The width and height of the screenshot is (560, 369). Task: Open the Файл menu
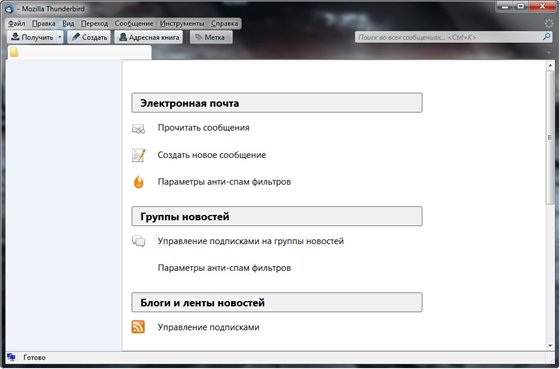coord(16,24)
